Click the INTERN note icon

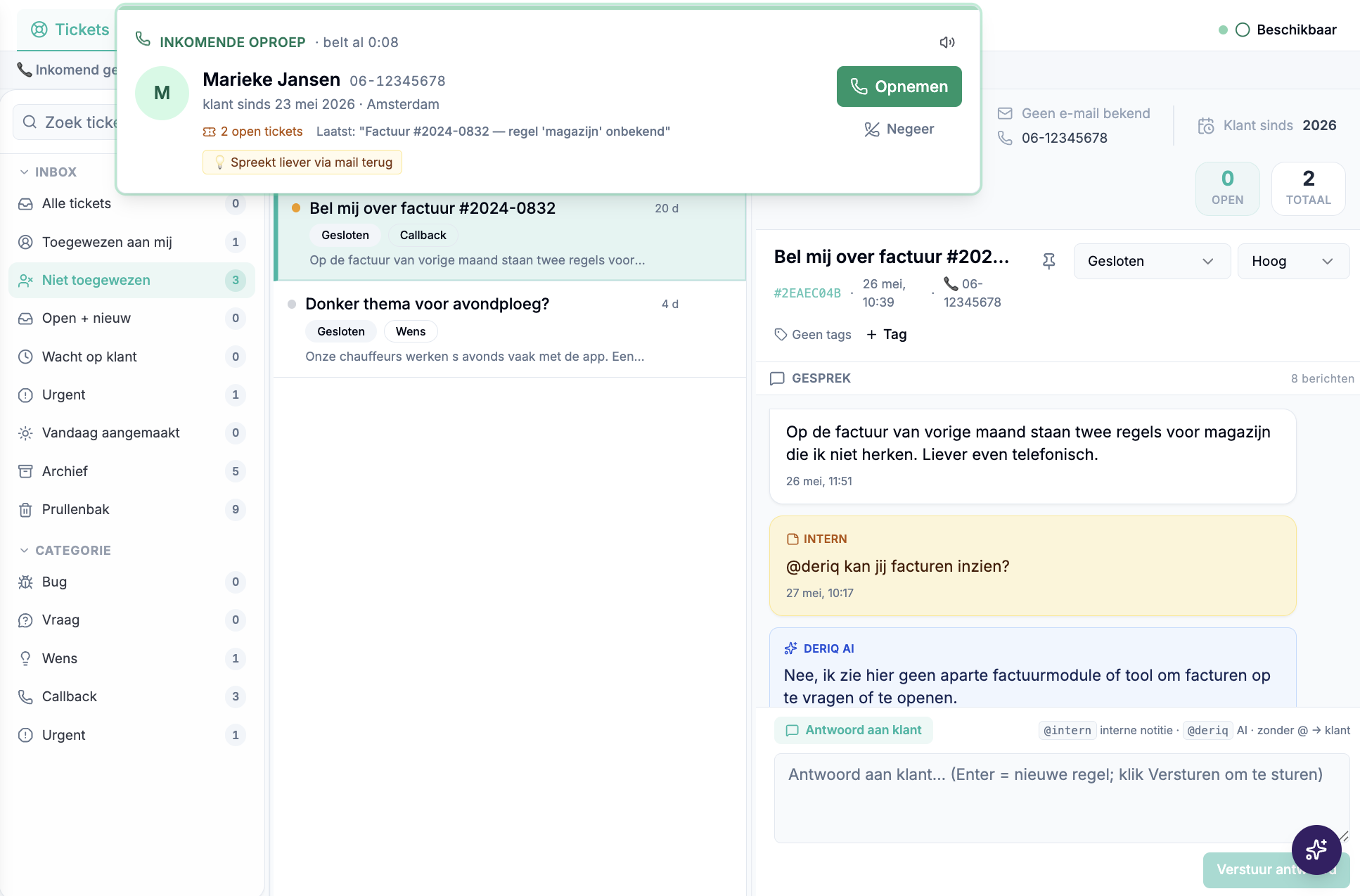(793, 539)
